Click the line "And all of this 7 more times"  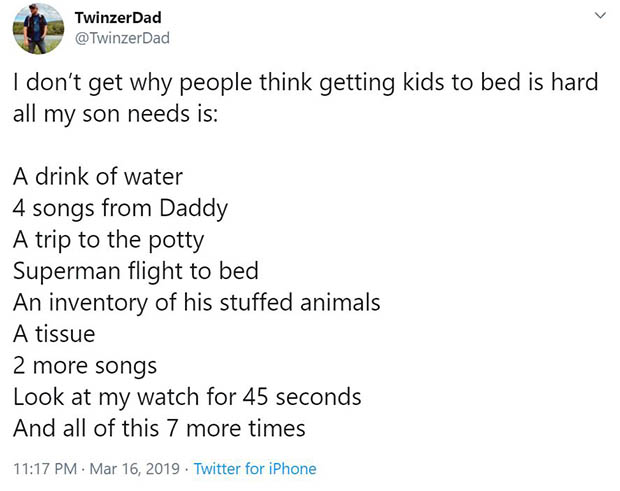click(x=159, y=428)
